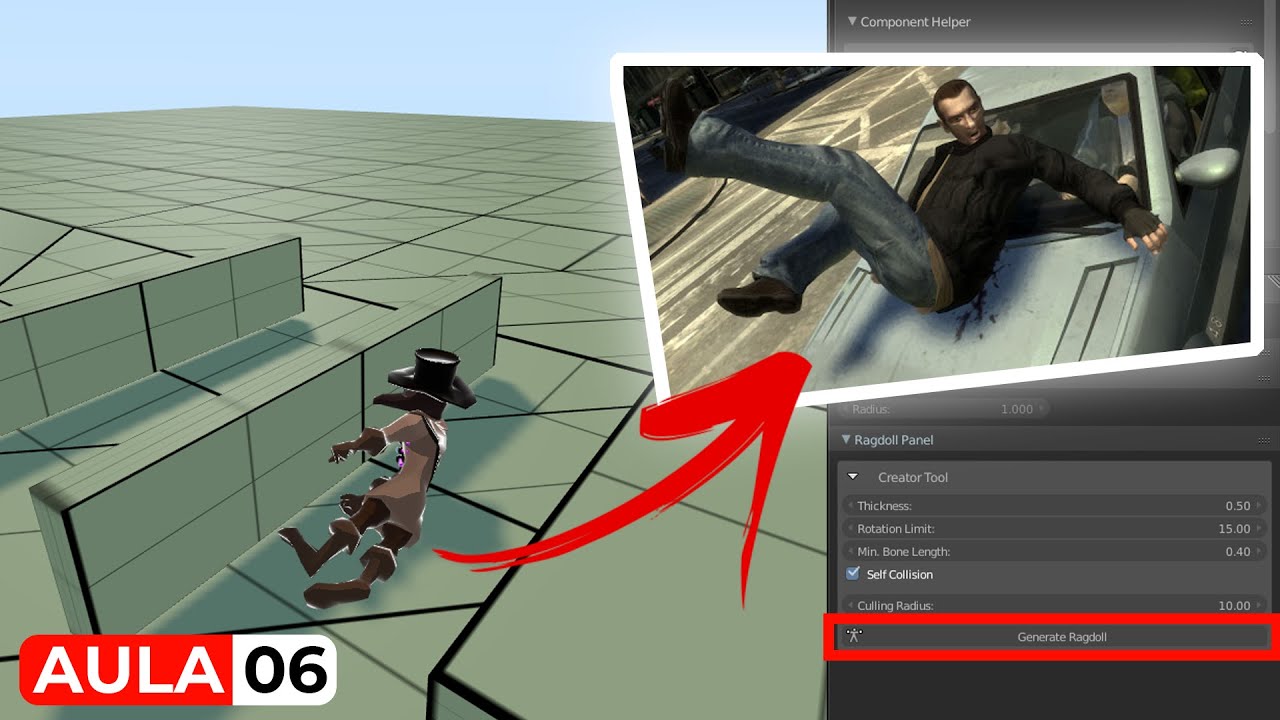Decrease Culling Radius with left arrow
The width and height of the screenshot is (1280, 720).
(850, 606)
